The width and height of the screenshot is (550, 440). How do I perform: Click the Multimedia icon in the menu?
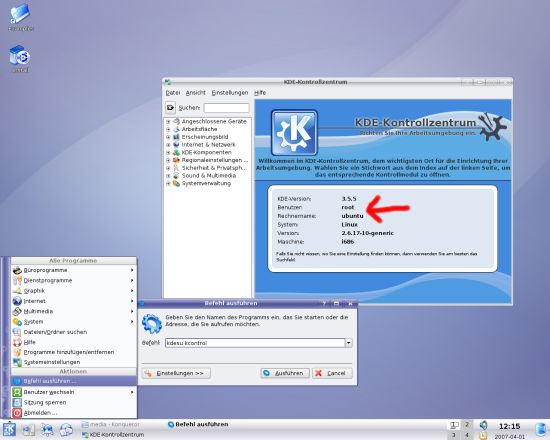tap(17, 311)
